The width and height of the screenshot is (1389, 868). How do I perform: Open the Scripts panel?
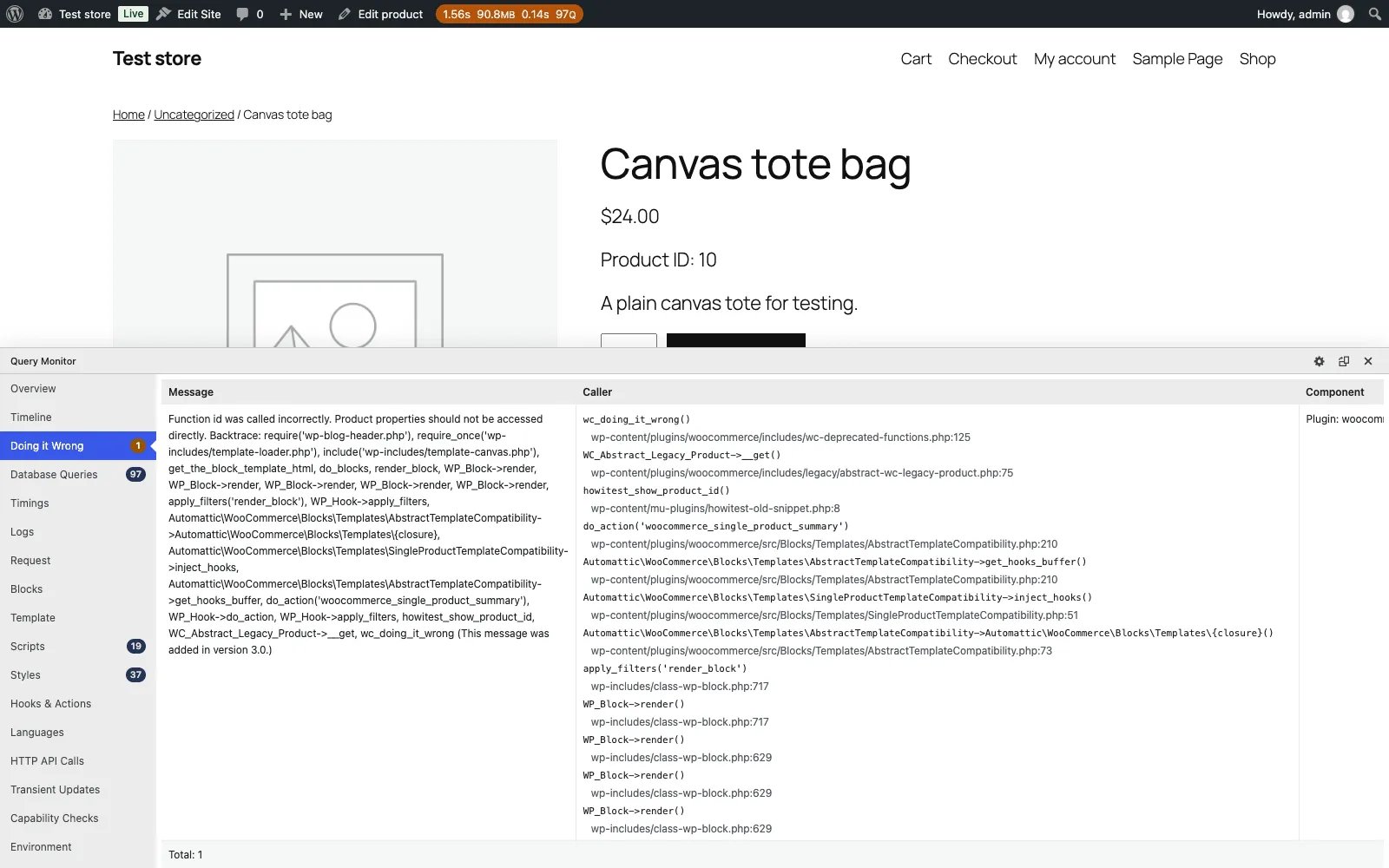(x=78, y=647)
